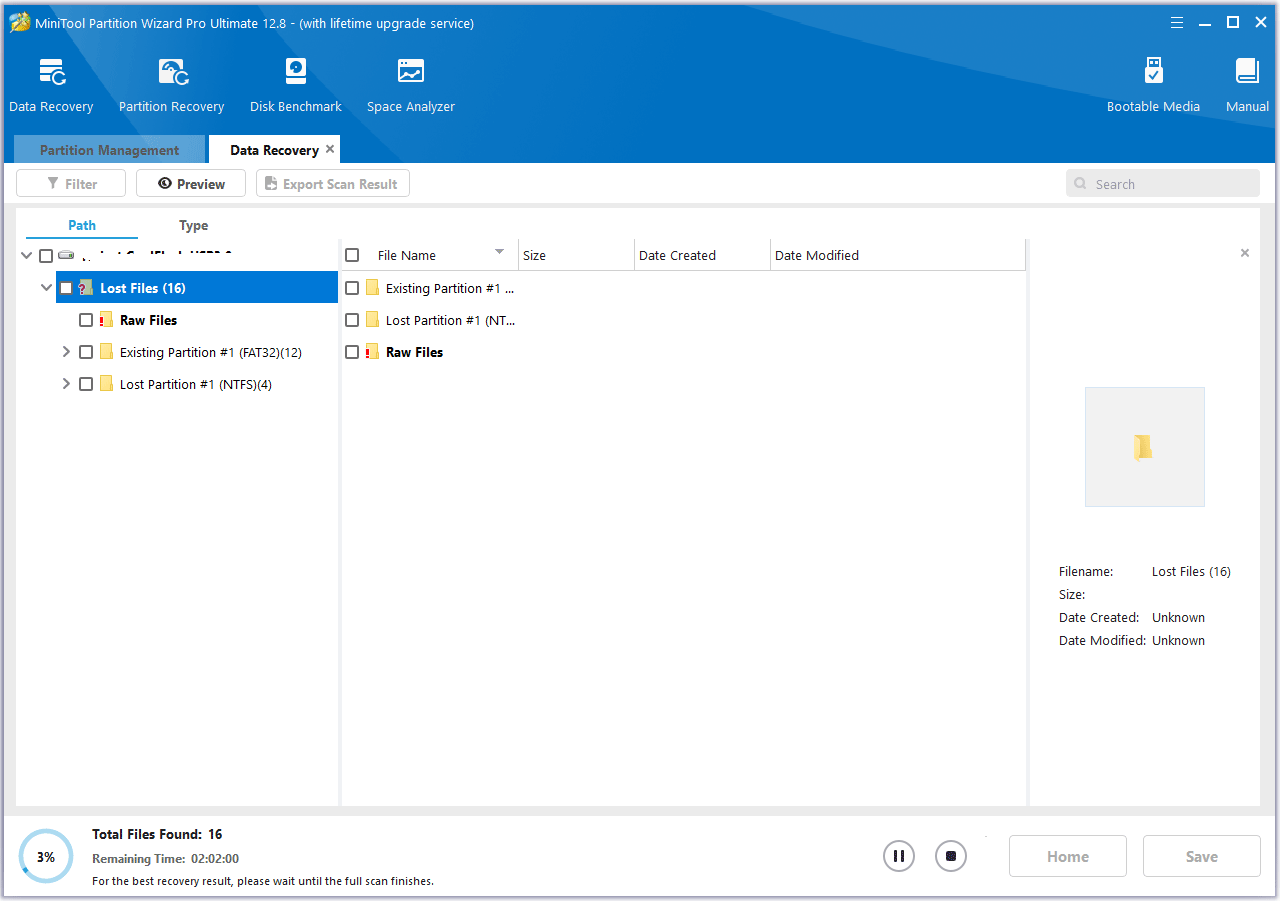The height and width of the screenshot is (901, 1280).
Task: Open the title bar hamburger menu
Action: [1177, 22]
